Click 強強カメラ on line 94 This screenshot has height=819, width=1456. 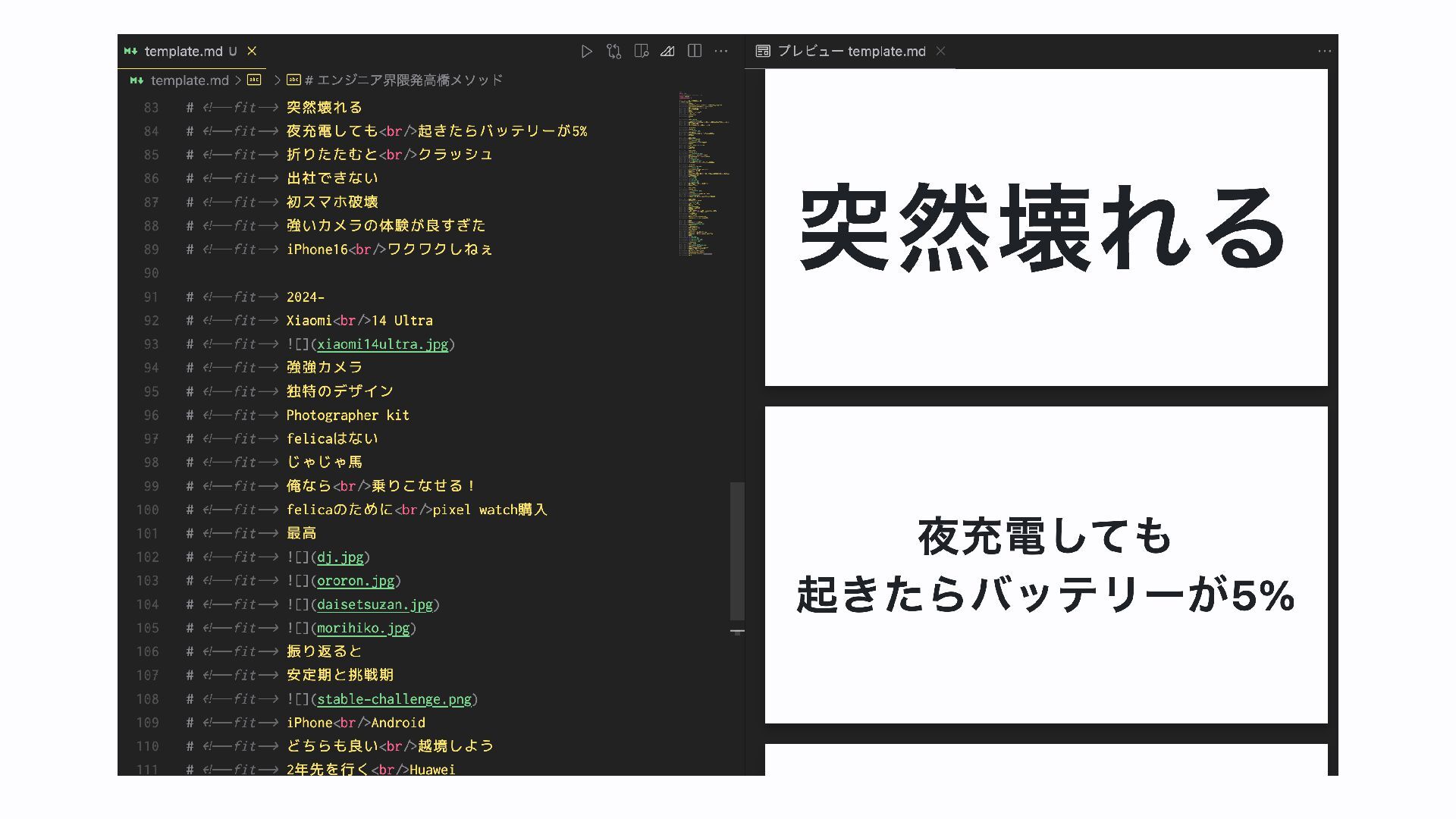pyautogui.click(x=325, y=367)
